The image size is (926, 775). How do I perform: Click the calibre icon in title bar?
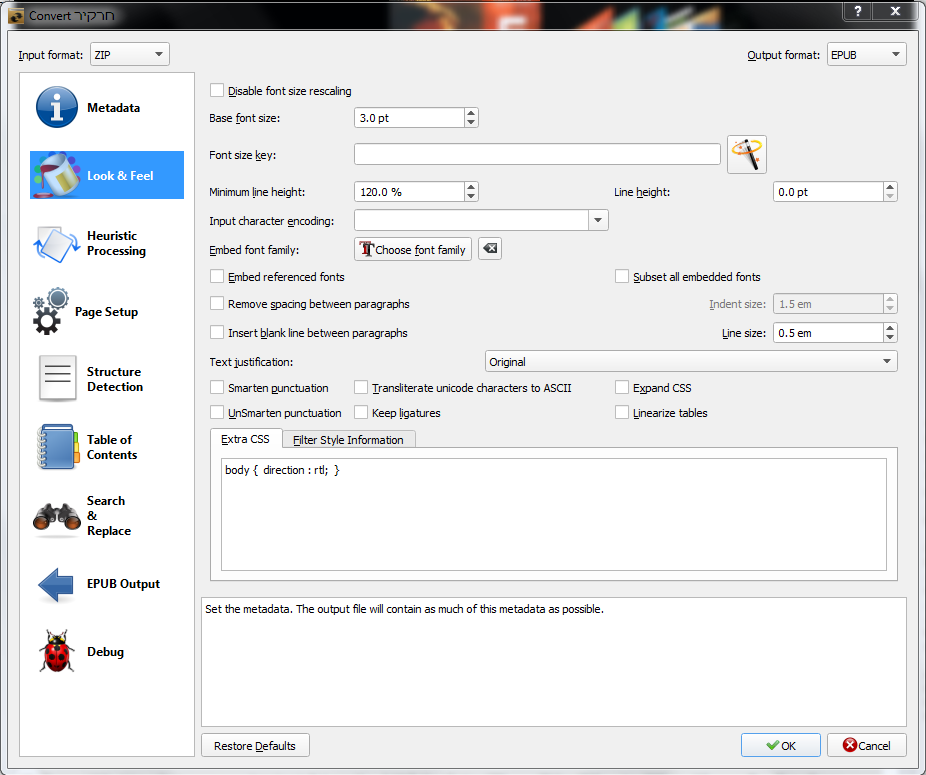pyautogui.click(x=16, y=15)
